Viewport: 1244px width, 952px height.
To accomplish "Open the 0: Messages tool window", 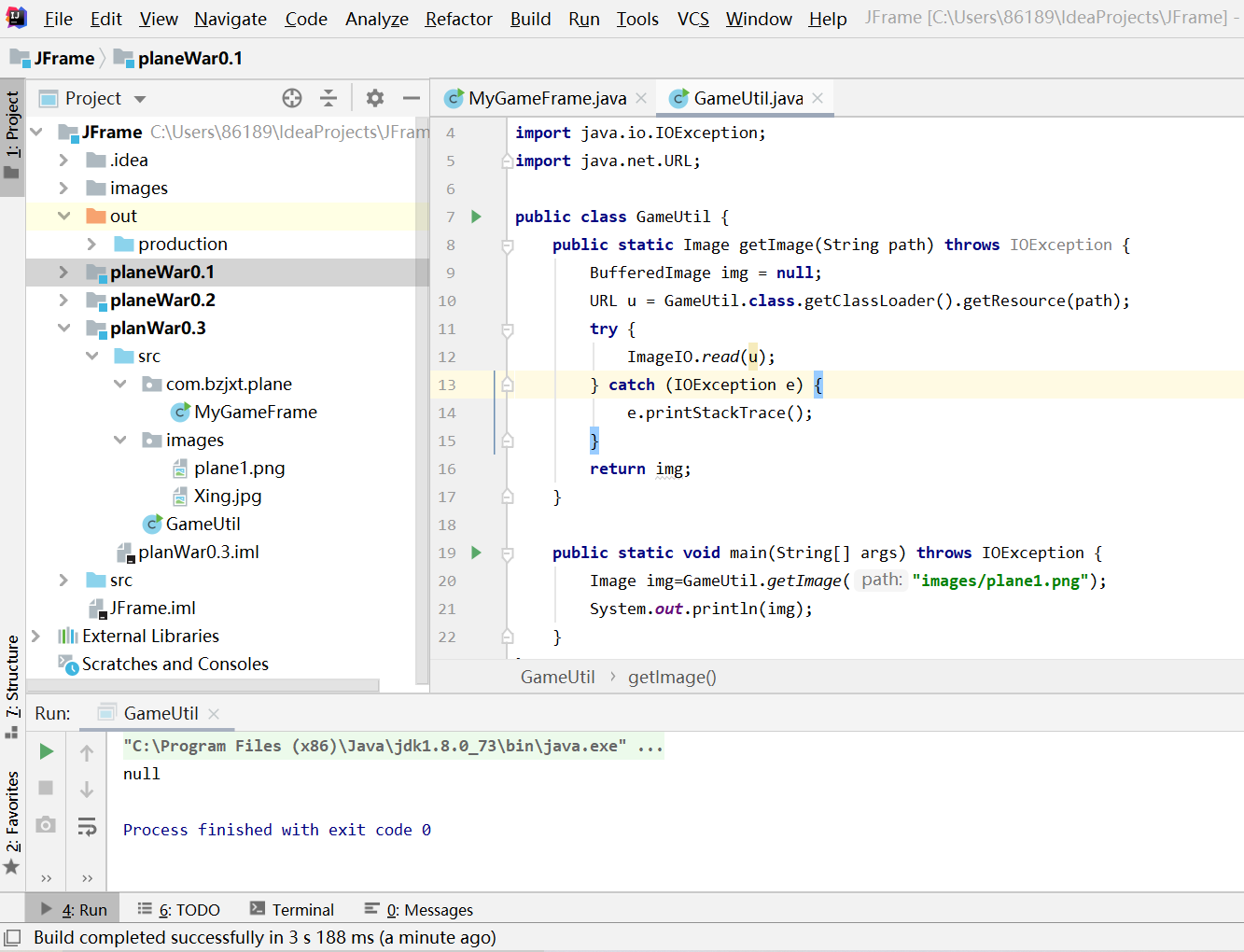I will [419, 909].
